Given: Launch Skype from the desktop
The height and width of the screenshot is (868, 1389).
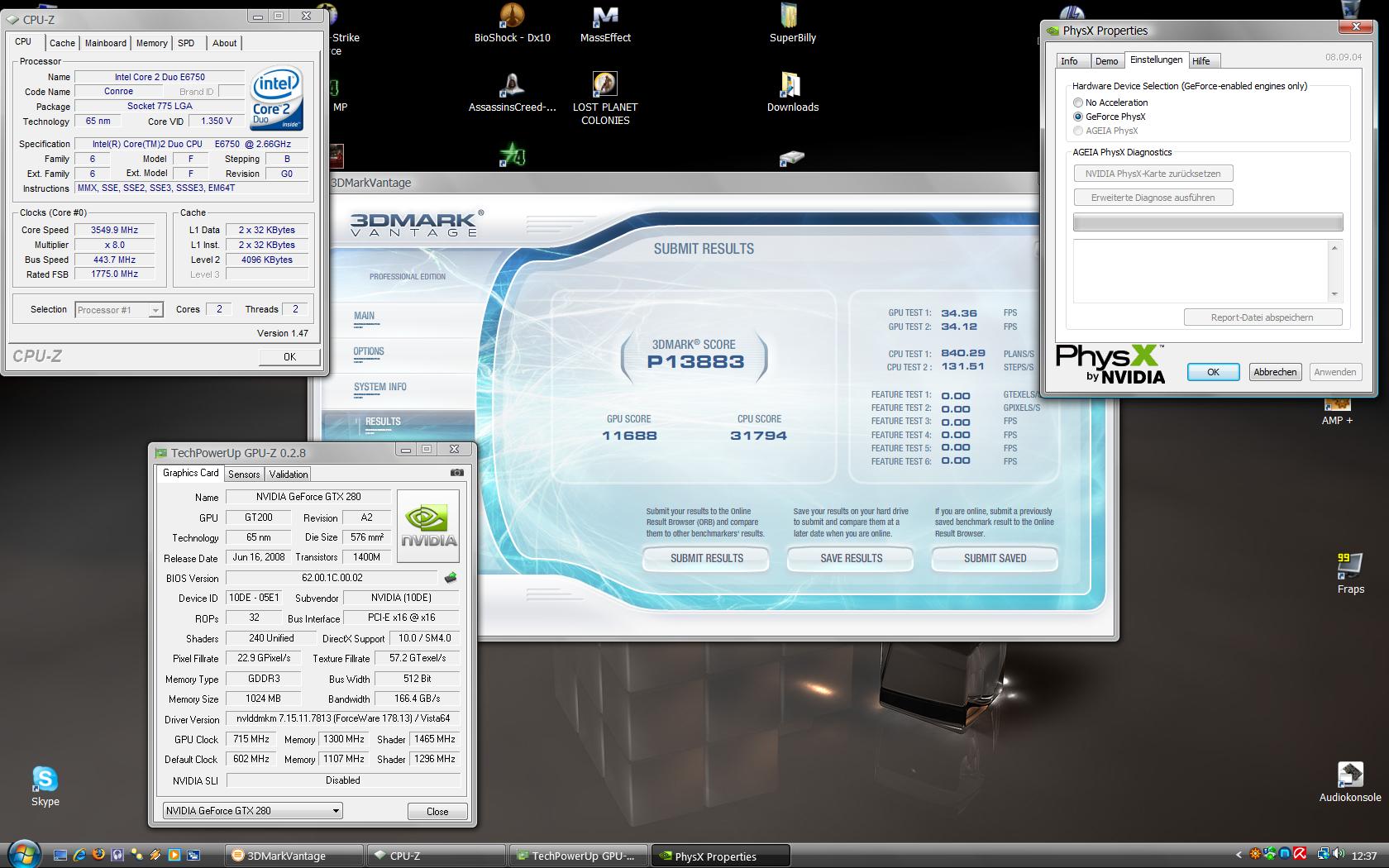Looking at the screenshot, I should (45, 786).
